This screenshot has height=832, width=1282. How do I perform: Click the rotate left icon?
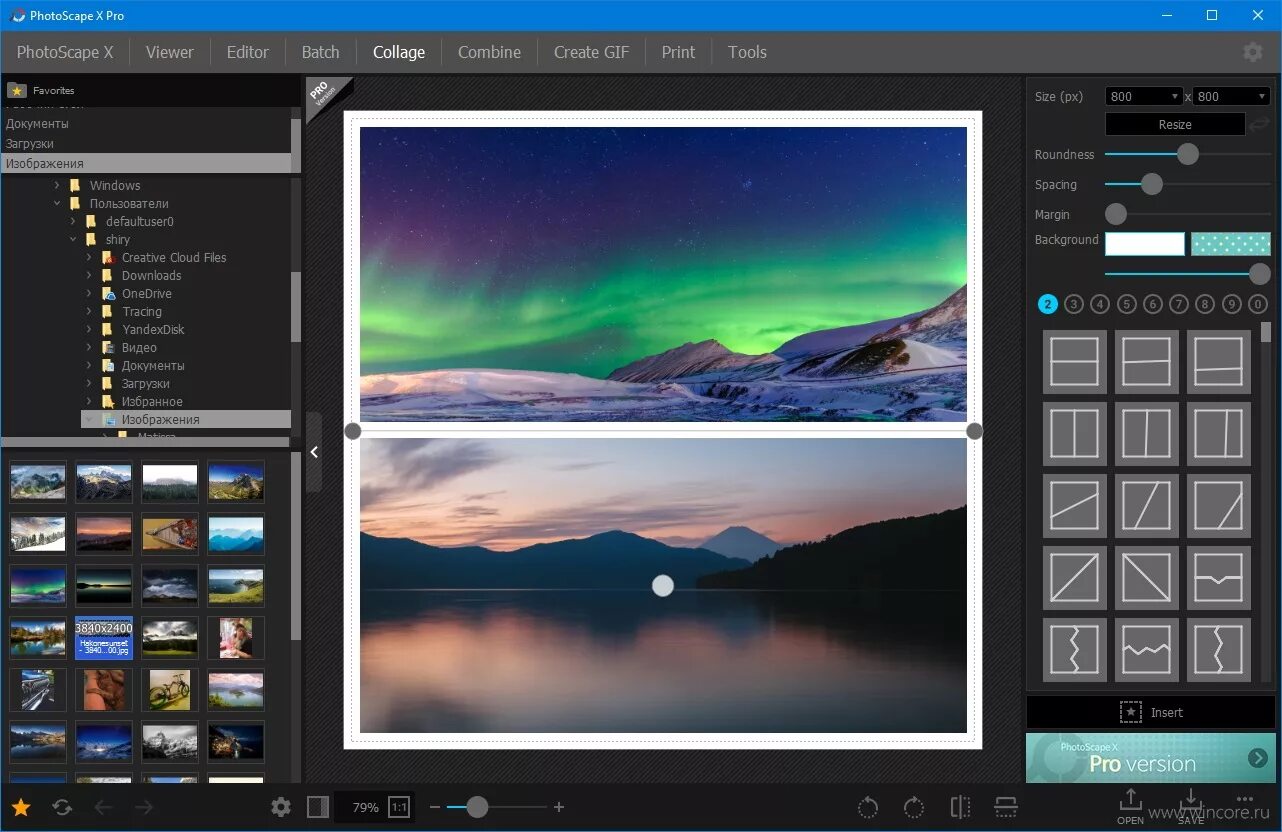[867, 807]
